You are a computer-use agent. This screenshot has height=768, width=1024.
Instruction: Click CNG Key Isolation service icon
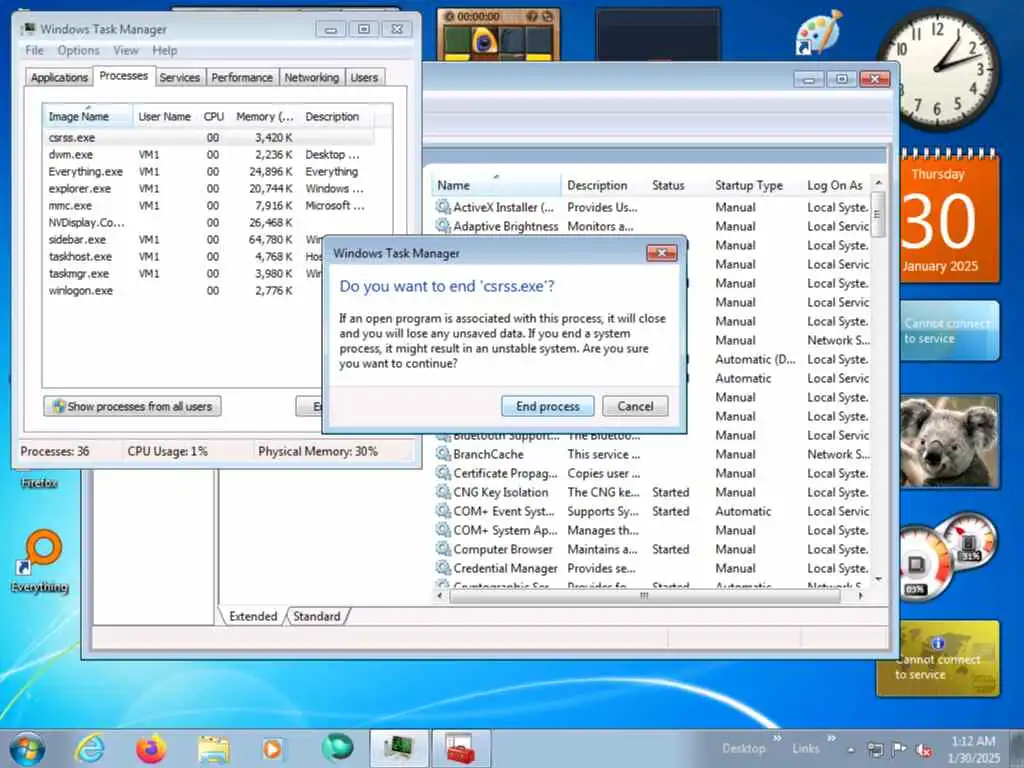(x=443, y=492)
